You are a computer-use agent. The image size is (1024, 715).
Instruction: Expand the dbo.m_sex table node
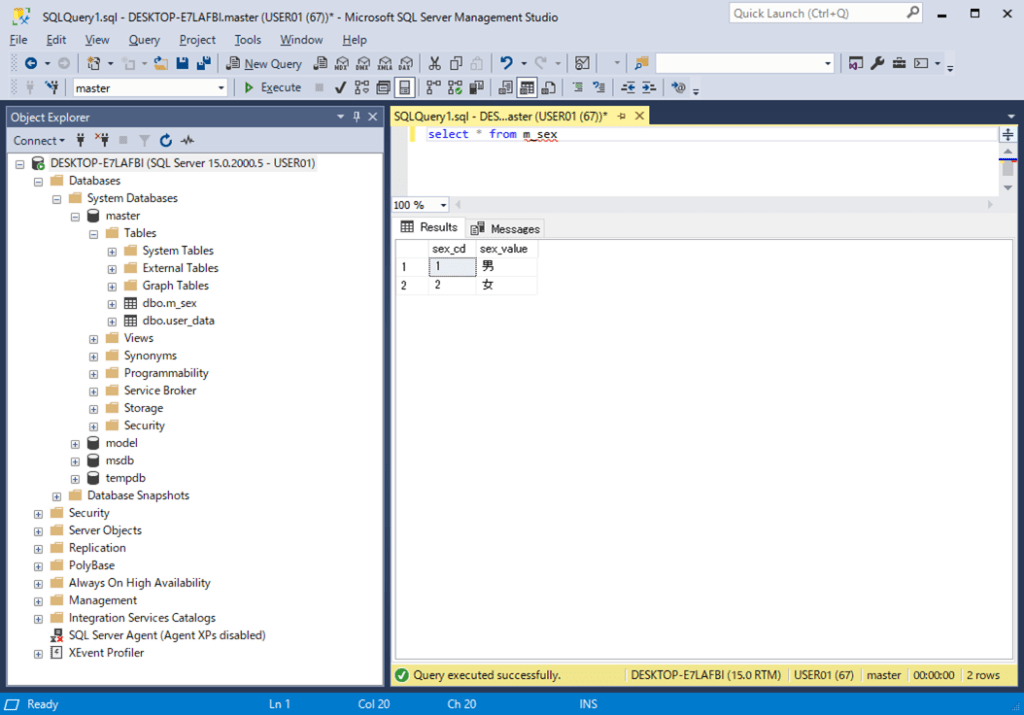[112, 304]
